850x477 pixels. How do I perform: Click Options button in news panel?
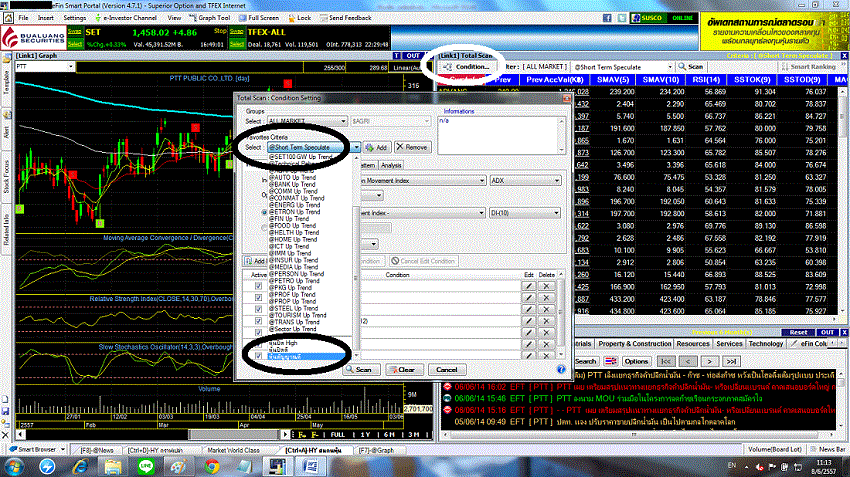636,361
